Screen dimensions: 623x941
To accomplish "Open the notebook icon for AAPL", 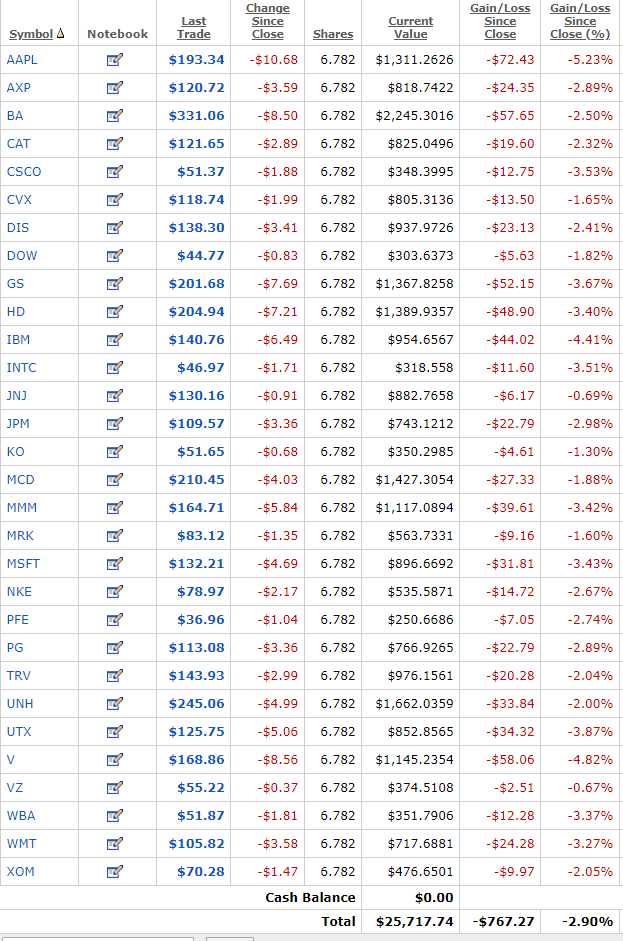I will click(114, 60).
